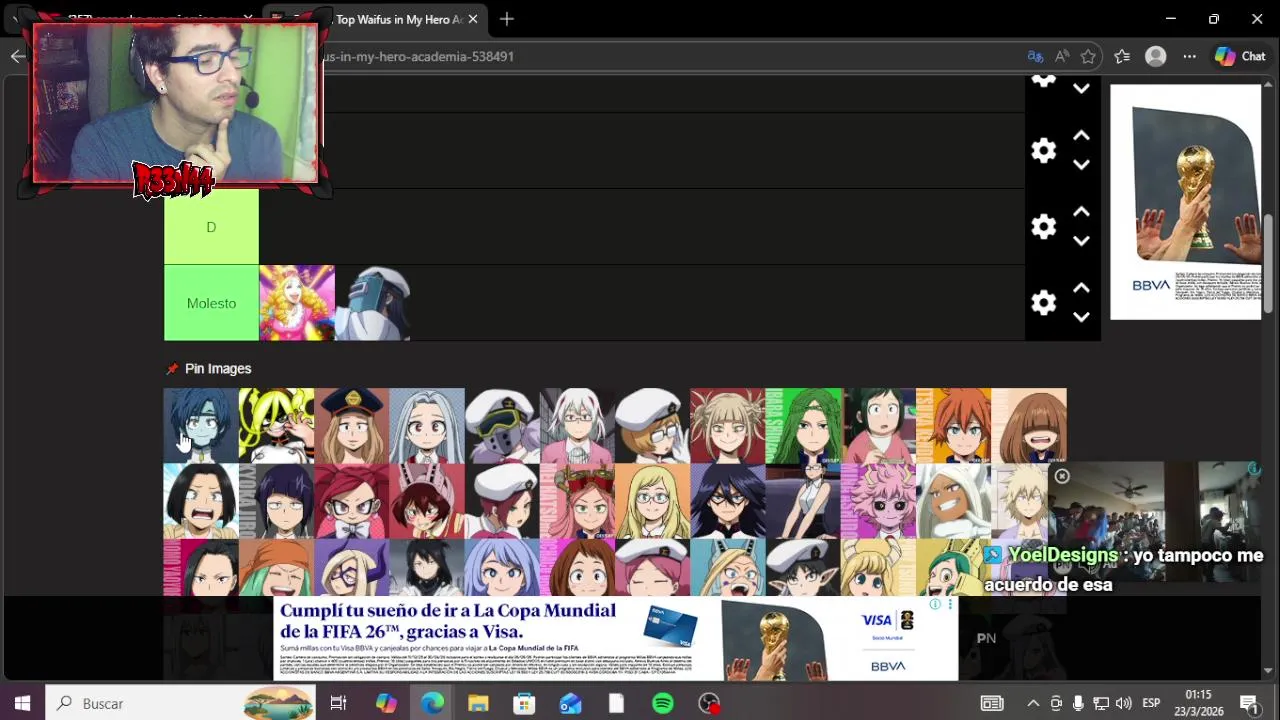Move the D tier row down

pos(1081,241)
